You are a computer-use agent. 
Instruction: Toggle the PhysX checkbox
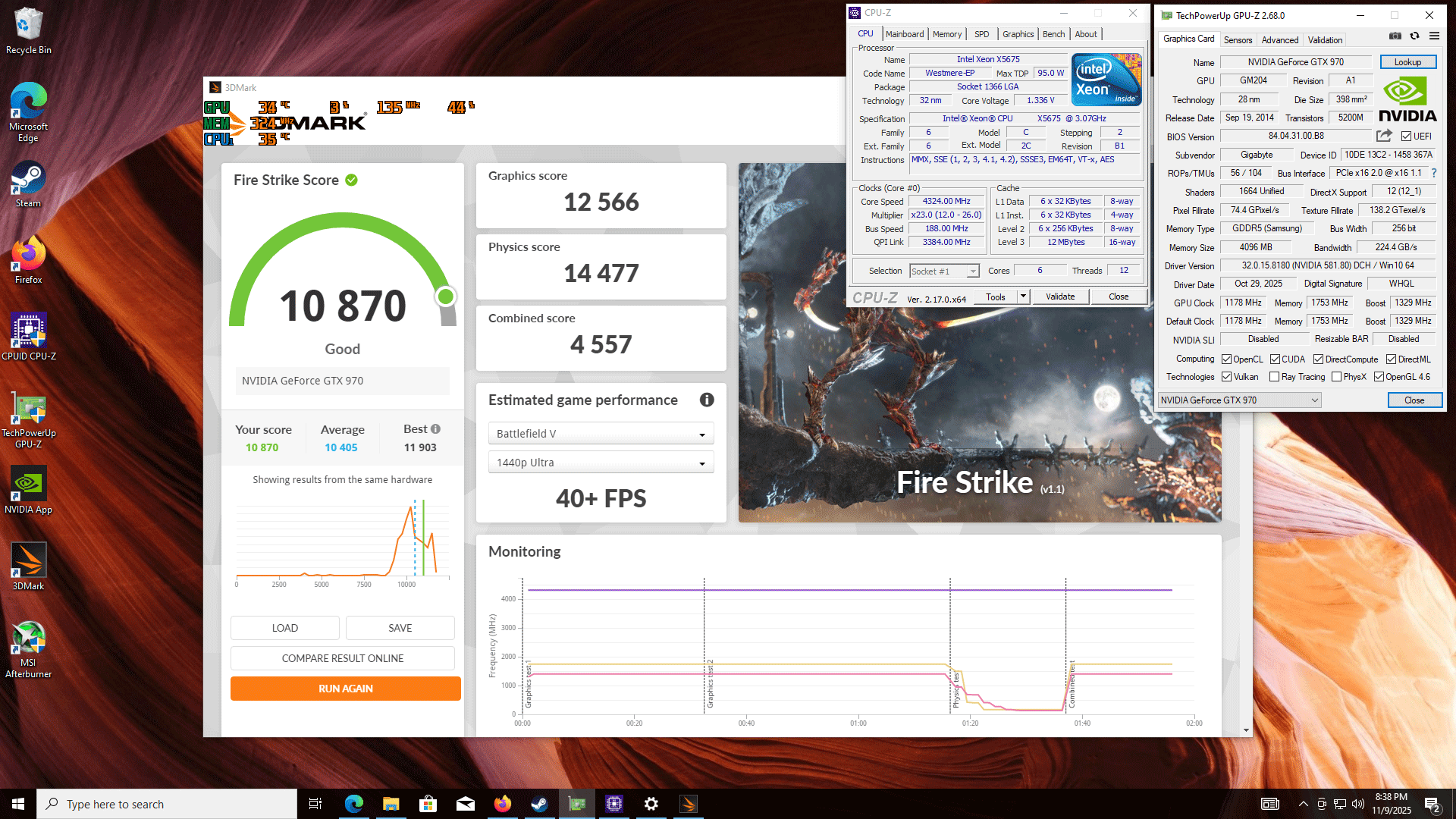1337,377
